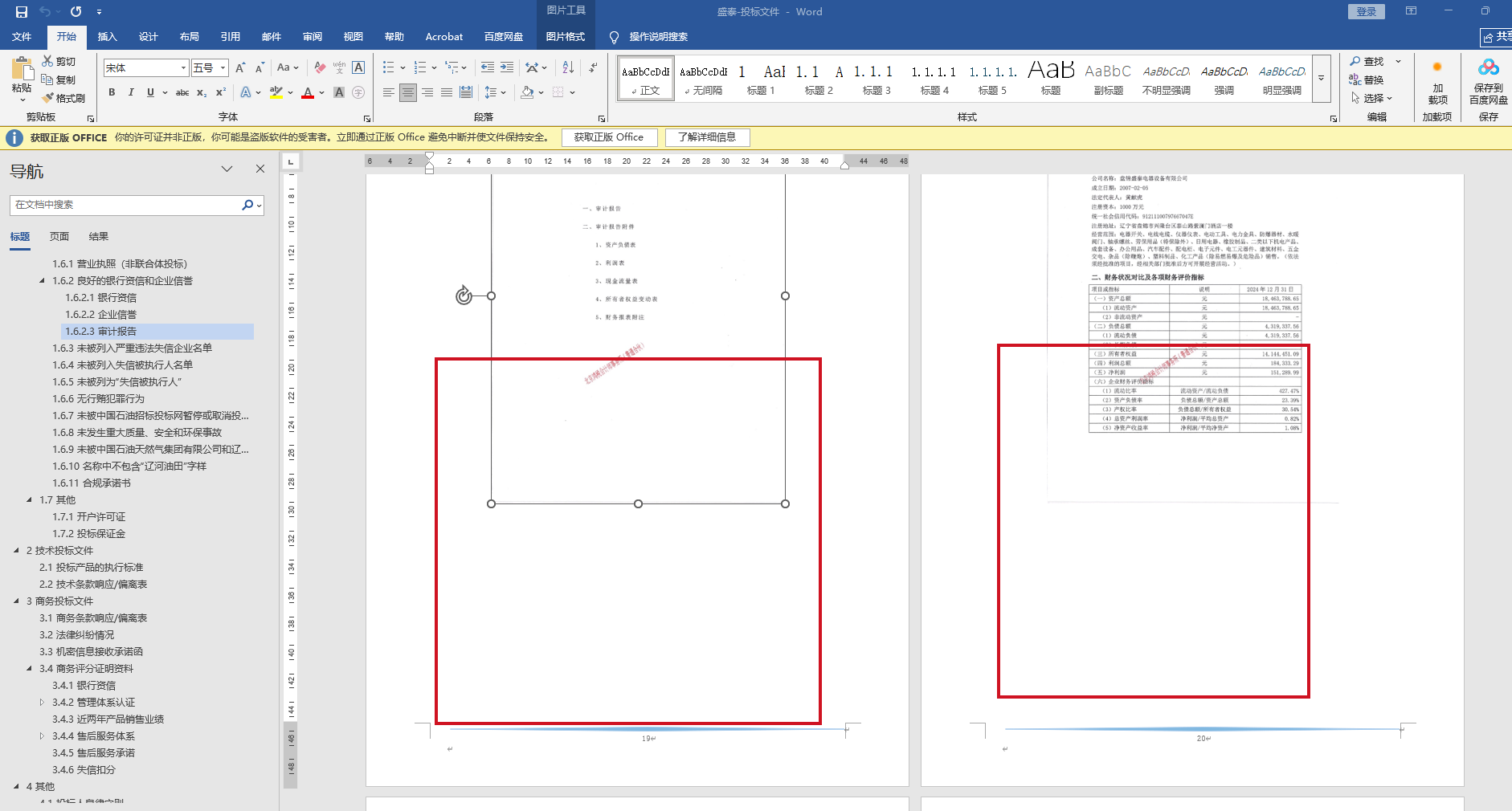Toggle Italic formatting
Viewport: 1512px width, 811px height.
131,92
